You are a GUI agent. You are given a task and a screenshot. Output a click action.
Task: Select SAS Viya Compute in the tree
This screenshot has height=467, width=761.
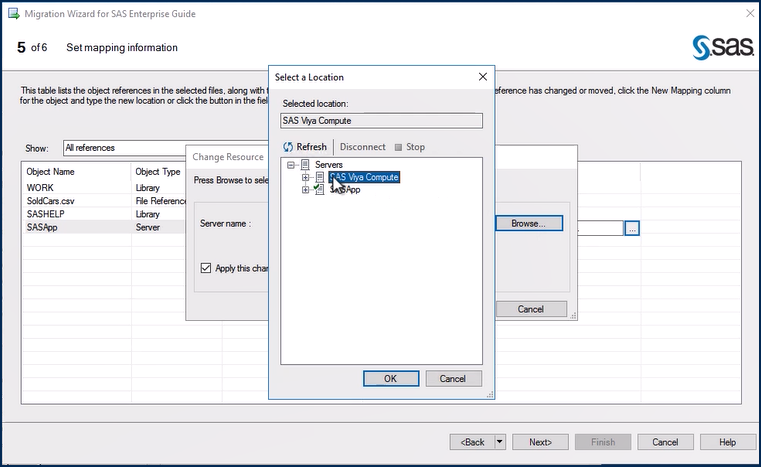pos(364,177)
